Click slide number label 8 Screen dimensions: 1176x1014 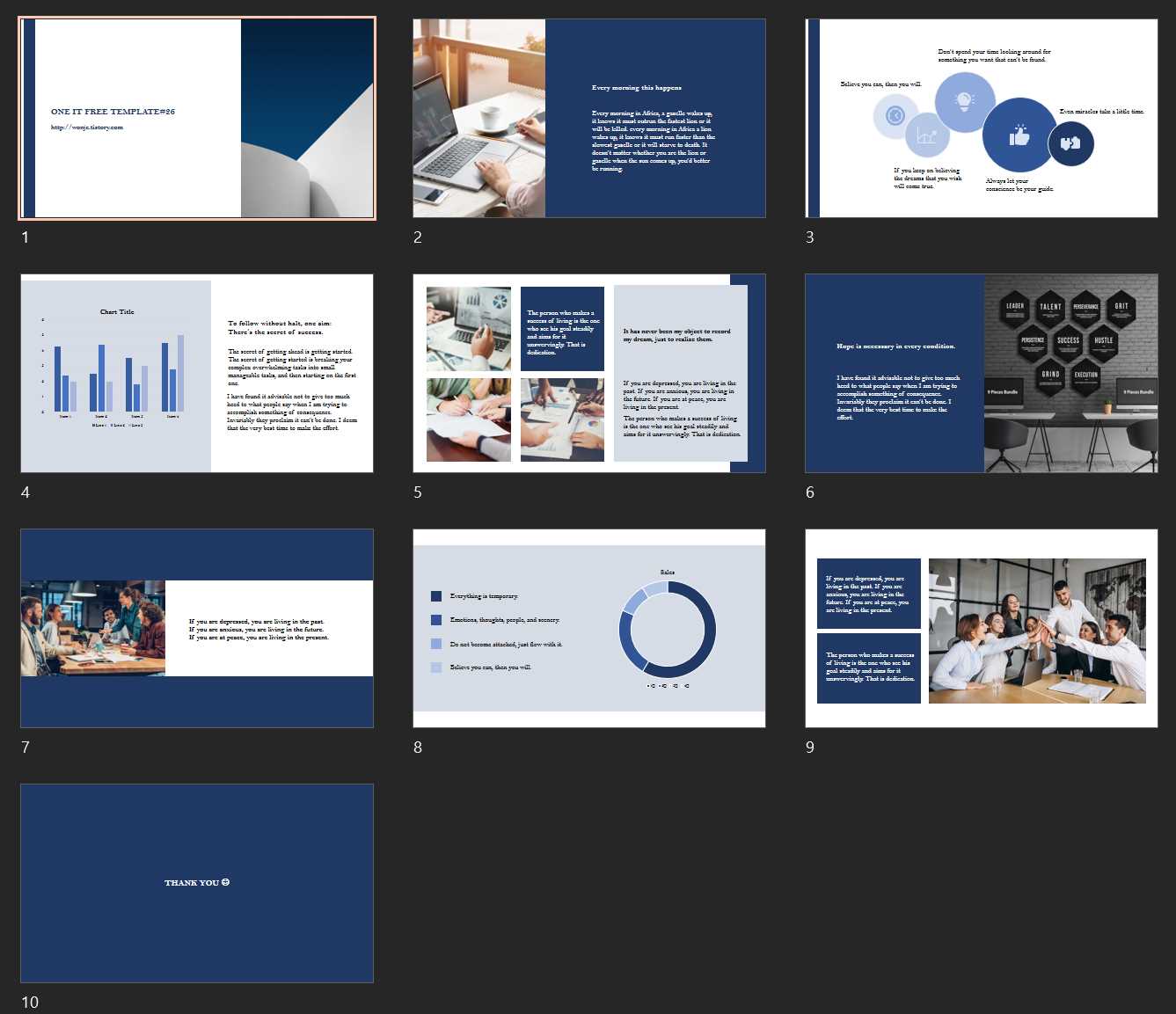[x=418, y=748]
